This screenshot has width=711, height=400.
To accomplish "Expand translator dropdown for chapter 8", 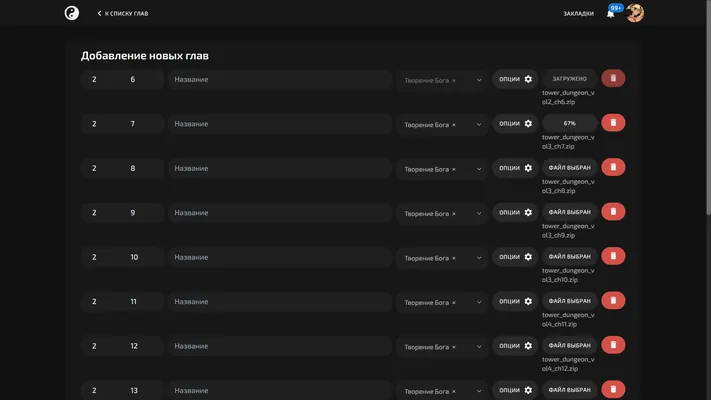I will [479, 169].
